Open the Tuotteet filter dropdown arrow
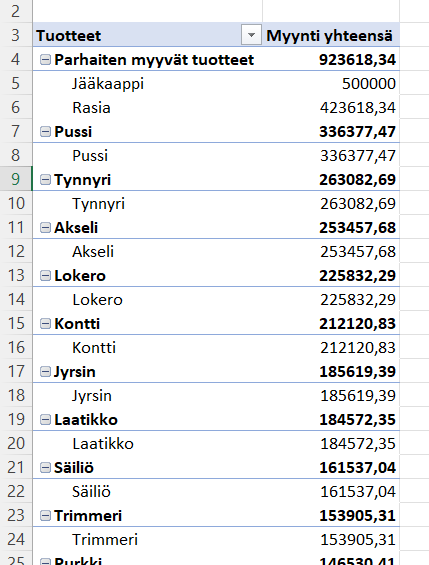The height and width of the screenshot is (565, 429). (x=251, y=35)
